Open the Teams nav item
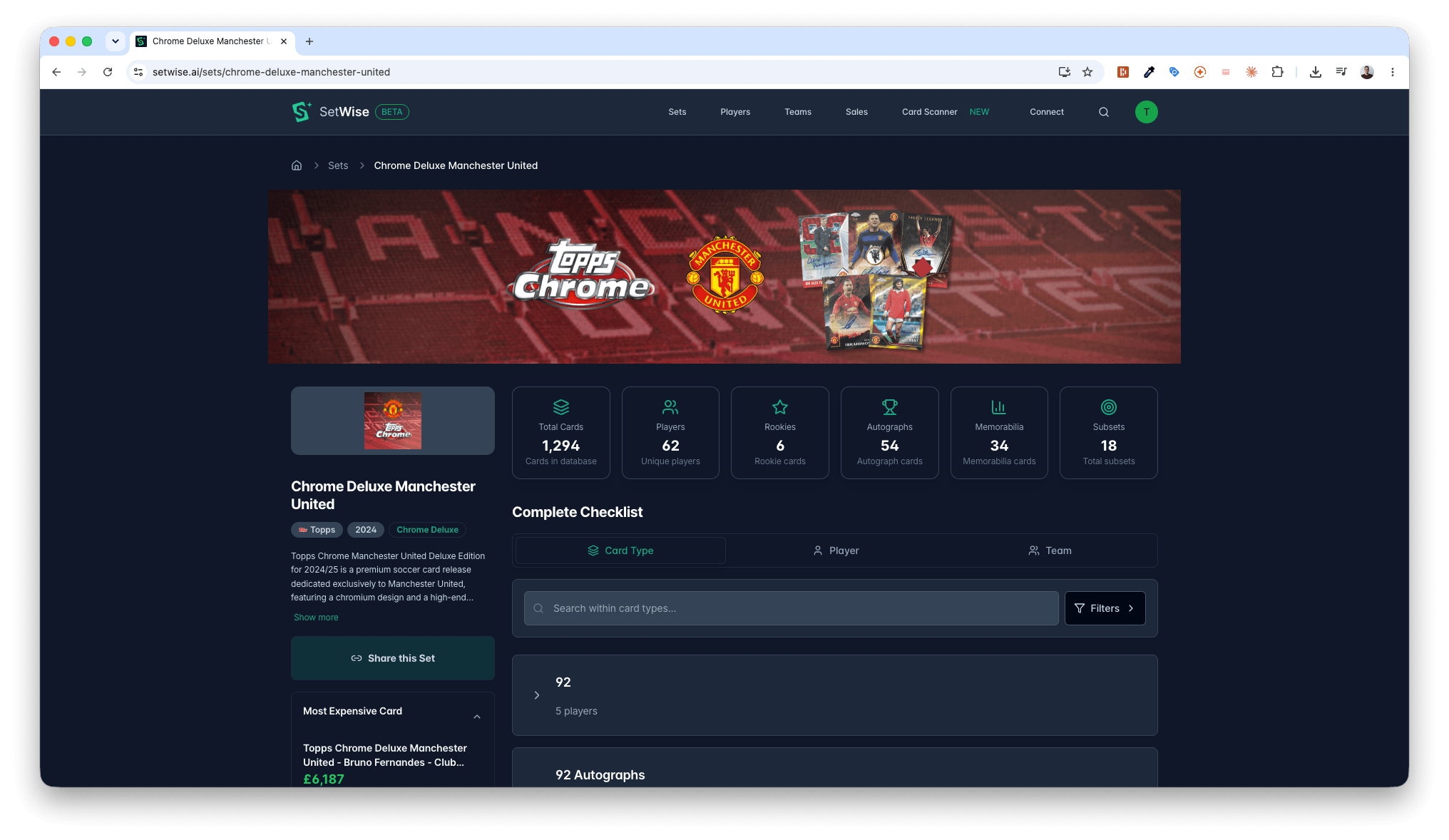This screenshot has width=1449, height=840. pos(798,112)
